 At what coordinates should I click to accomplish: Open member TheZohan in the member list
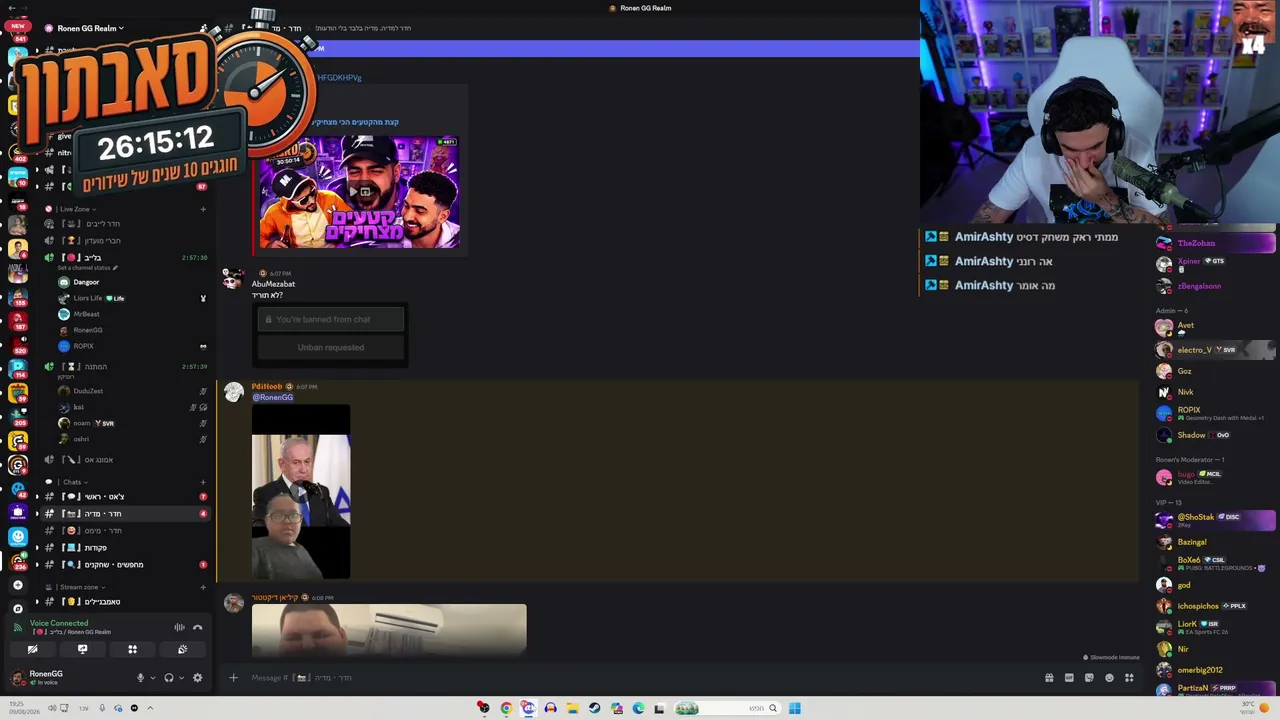coord(1215,243)
